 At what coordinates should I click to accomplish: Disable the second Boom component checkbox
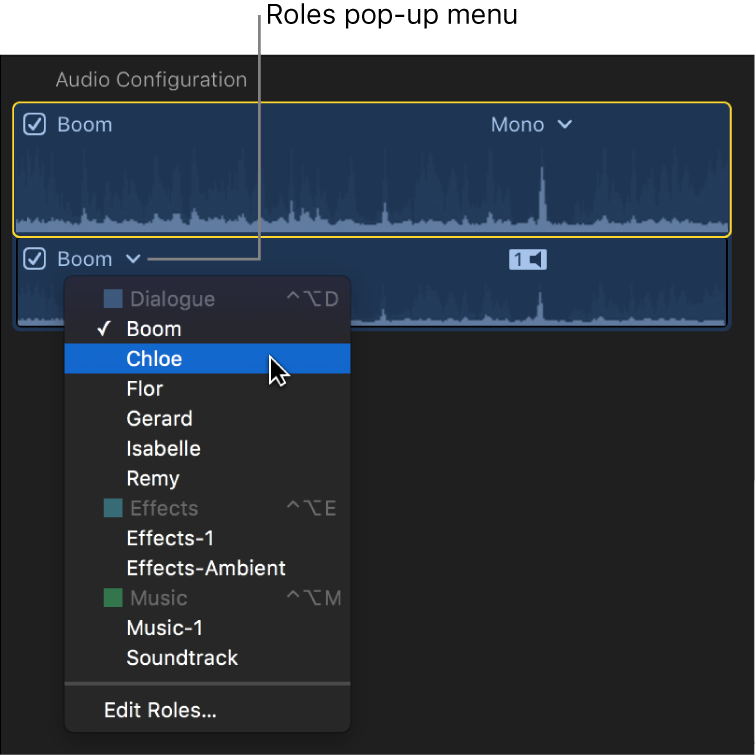(x=35, y=260)
